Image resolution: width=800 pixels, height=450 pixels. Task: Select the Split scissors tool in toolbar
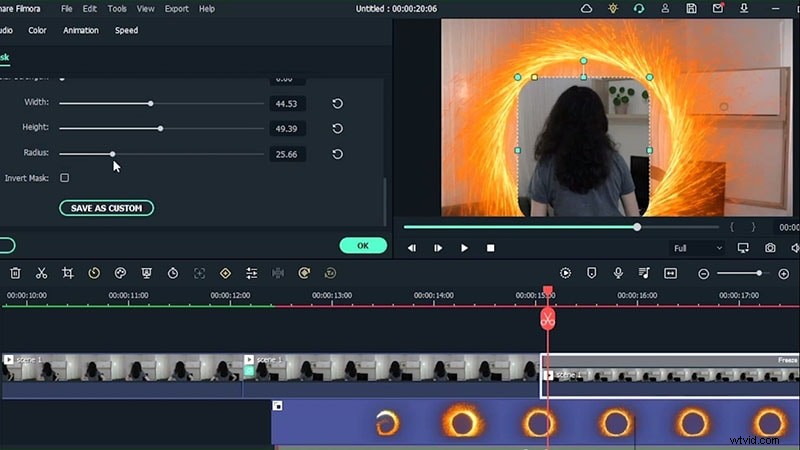[x=41, y=273]
